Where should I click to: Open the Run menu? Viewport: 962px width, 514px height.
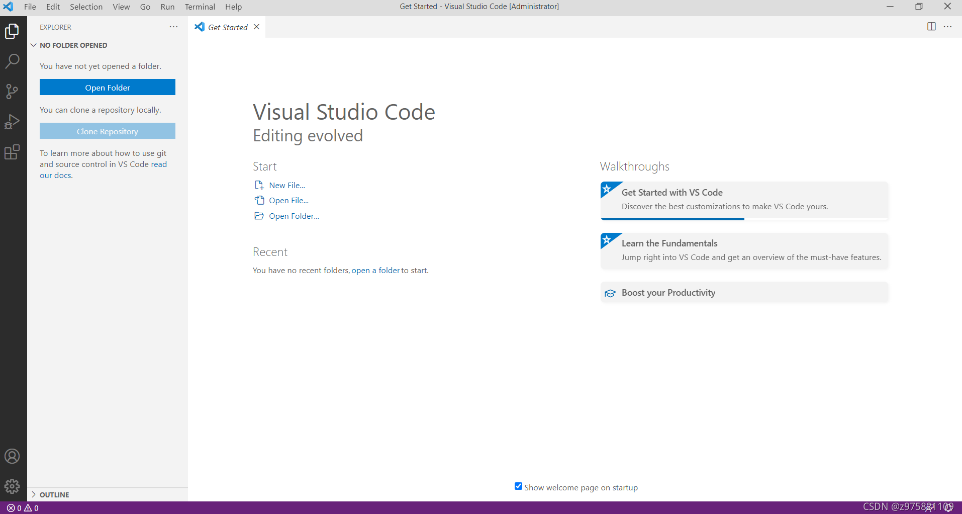[x=167, y=7]
